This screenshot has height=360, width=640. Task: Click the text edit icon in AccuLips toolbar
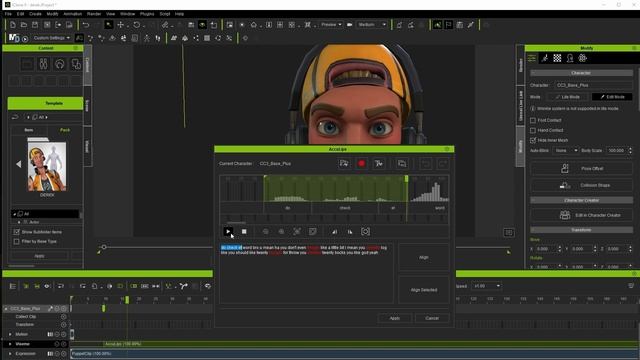(313, 231)
